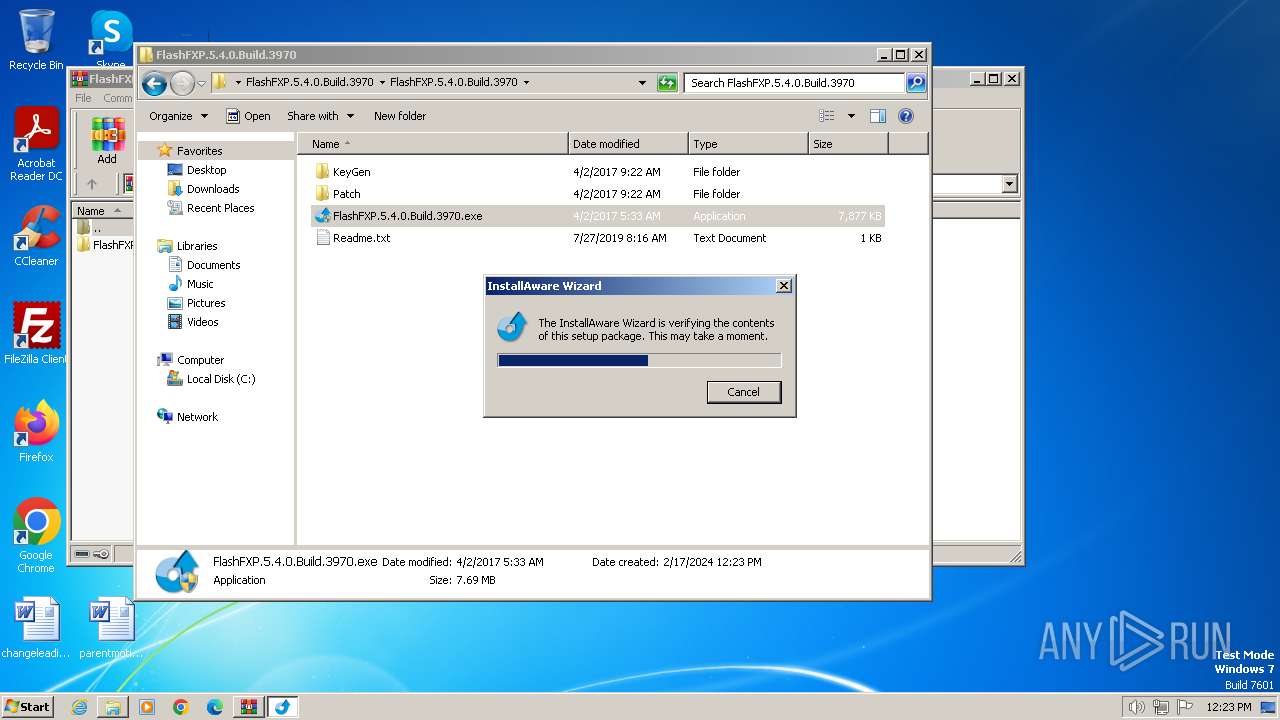The image size is (1280, 720).
Task: Open recent locations dropdown arrow
Action: point(201,83)
